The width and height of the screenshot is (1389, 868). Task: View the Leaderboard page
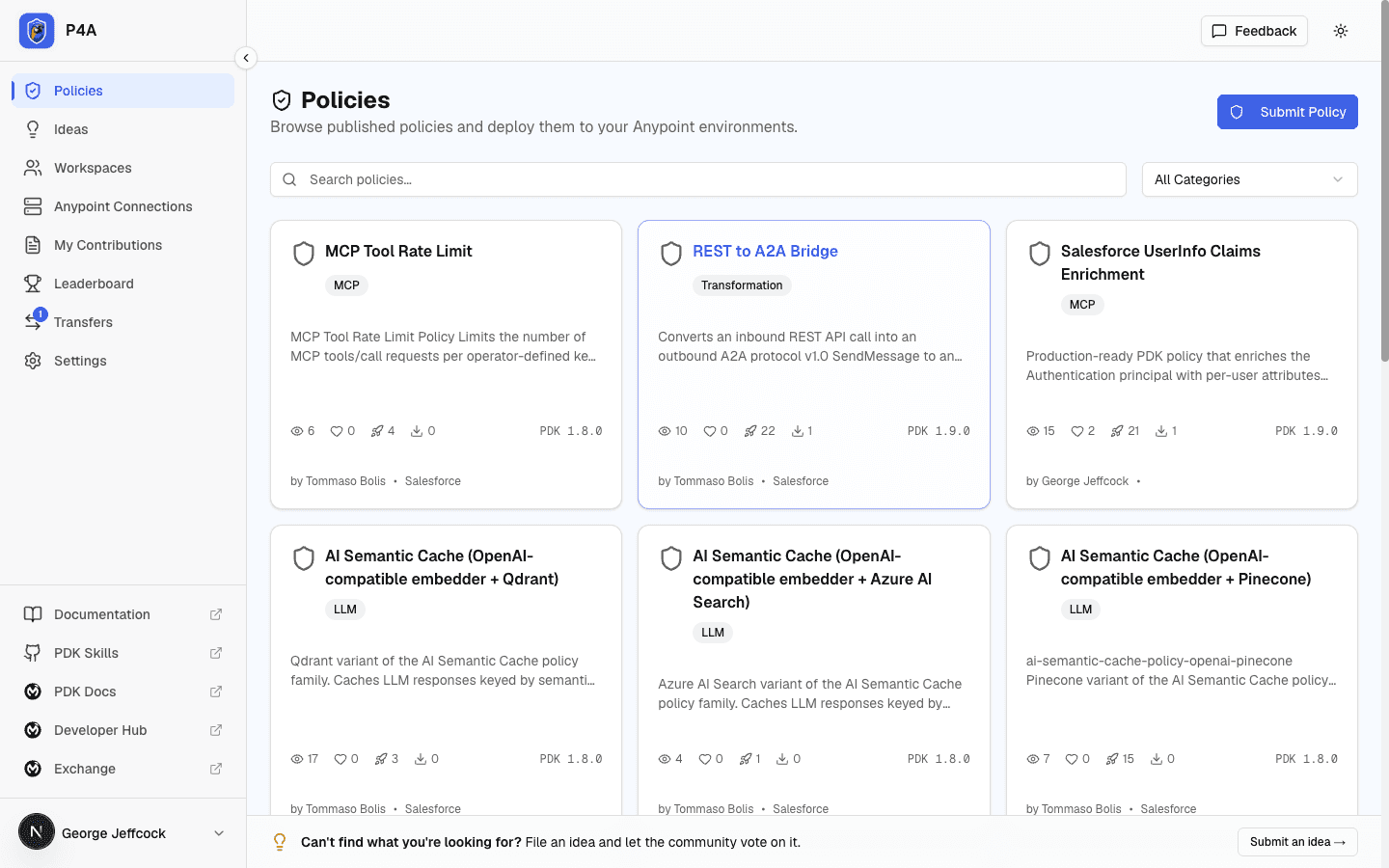point(123,284)
